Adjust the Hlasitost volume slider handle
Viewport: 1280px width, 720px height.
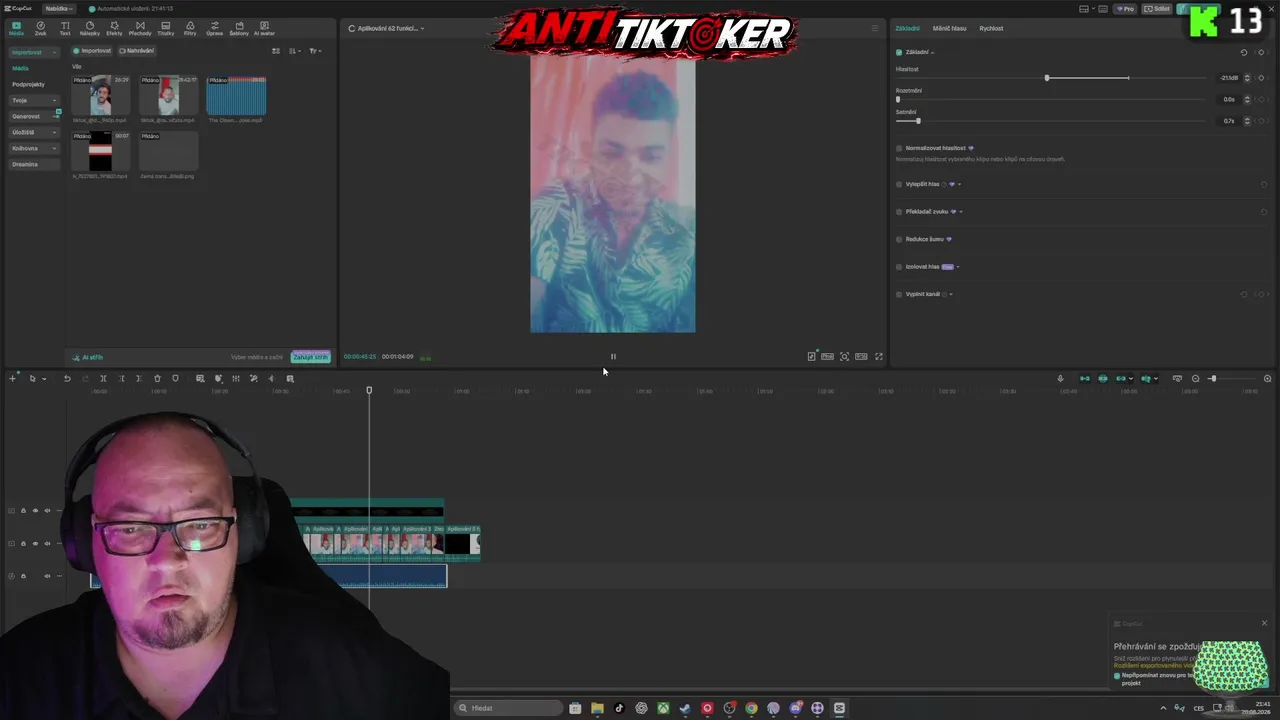point(1047,78)
